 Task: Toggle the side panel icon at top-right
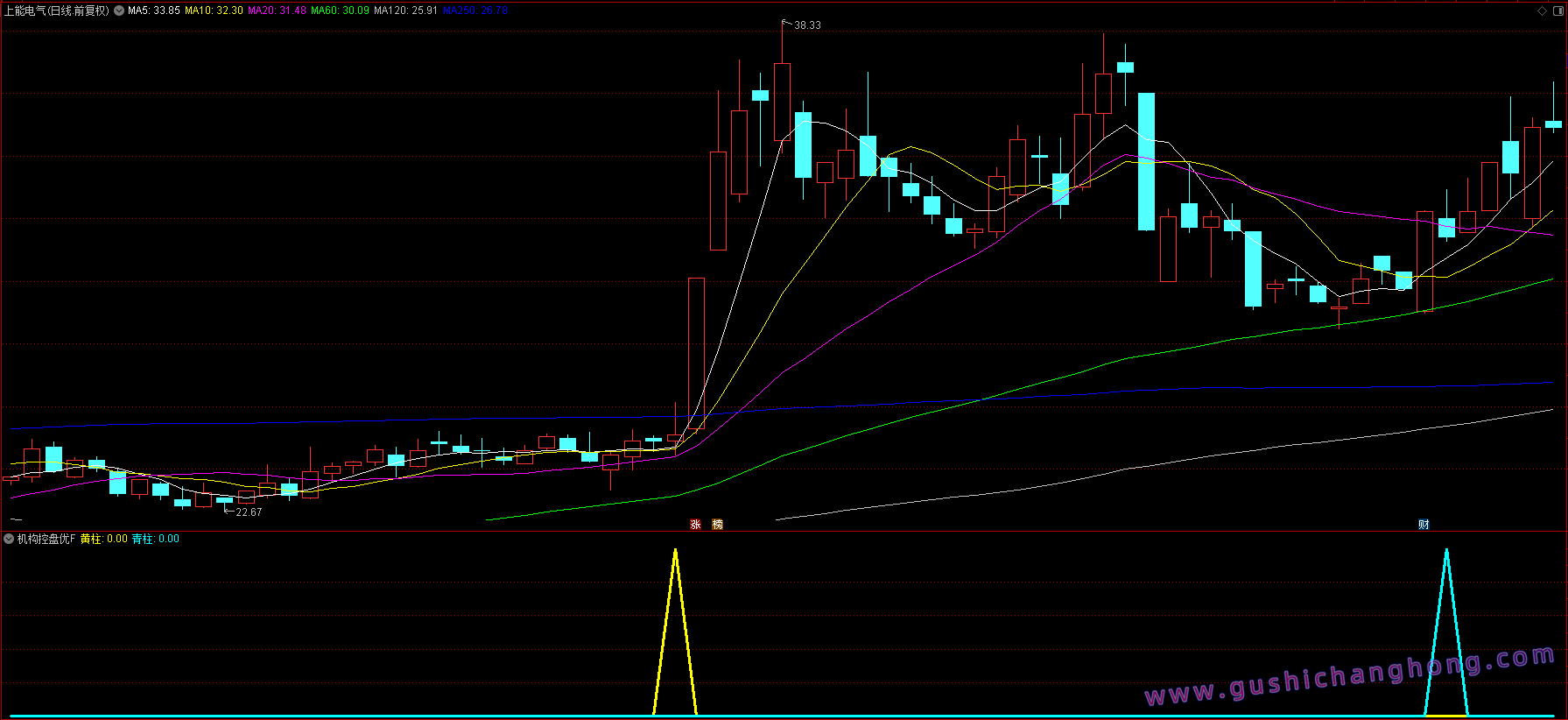pos(1557,11)
